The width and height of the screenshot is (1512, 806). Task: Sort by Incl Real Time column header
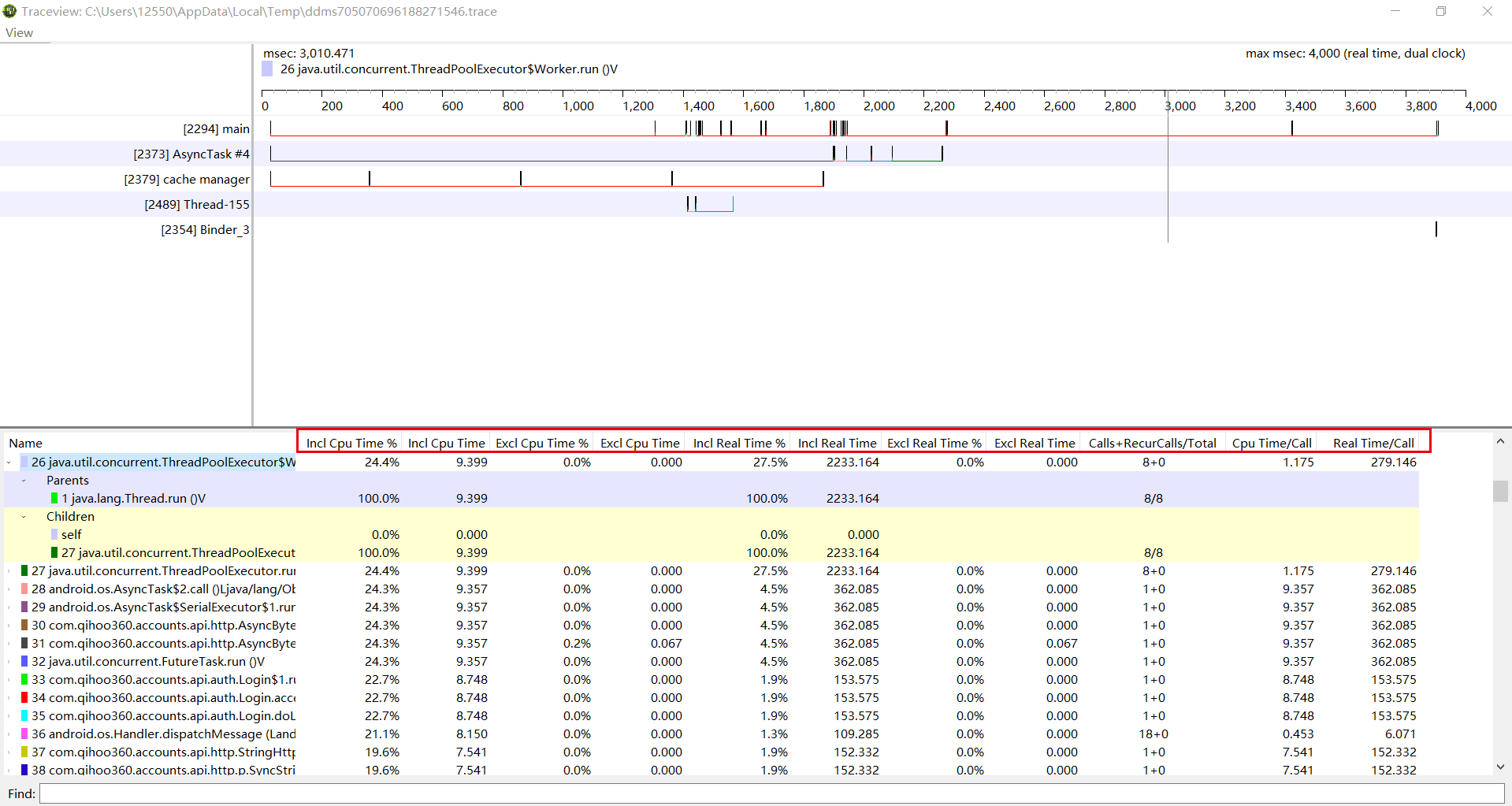[837, 443]
